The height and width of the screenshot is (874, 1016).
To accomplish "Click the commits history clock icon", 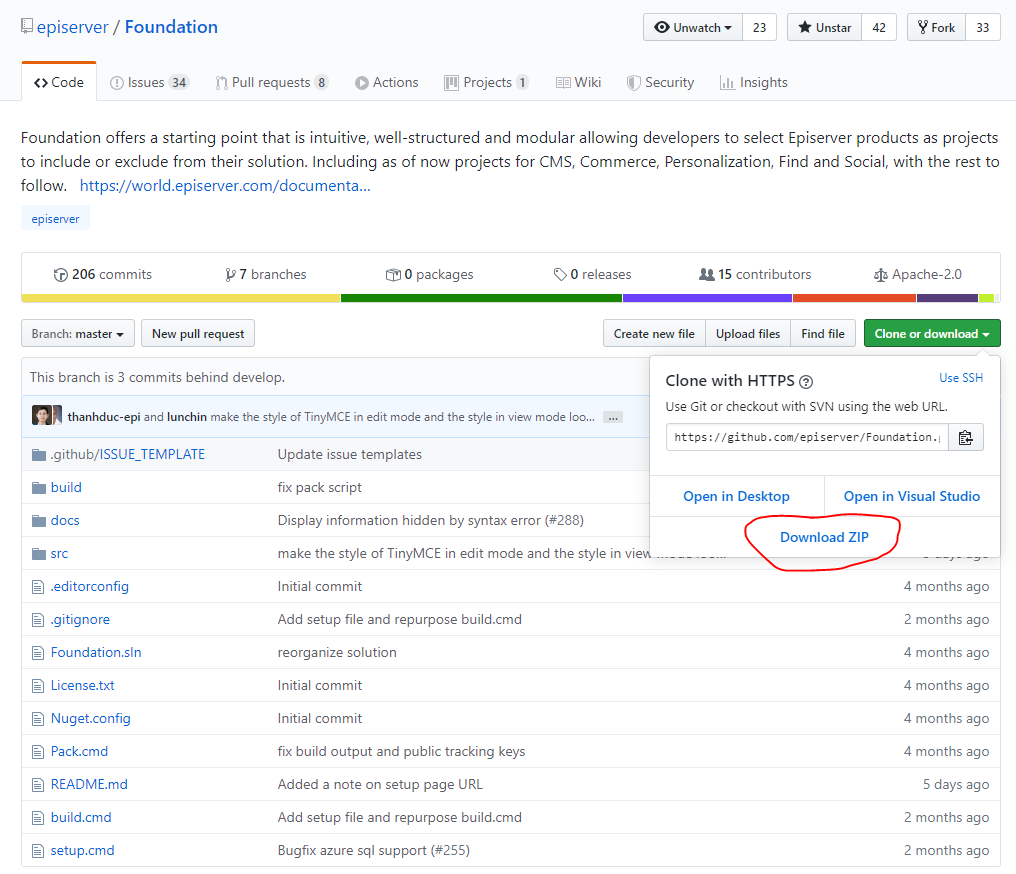I will click(x=60, y=275).
